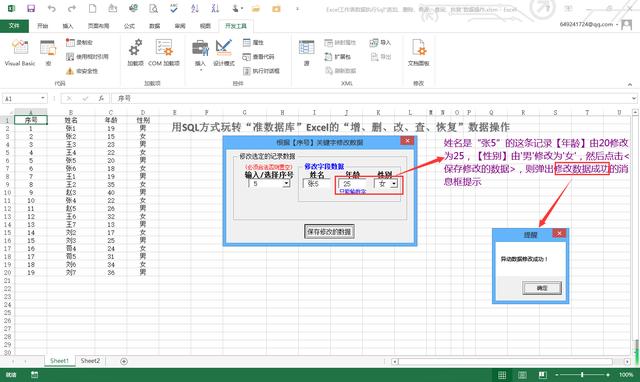Open COM Add-ins (COM 加载项)
The height and width of the screenshot is (382, 640).
pos(164,53)
